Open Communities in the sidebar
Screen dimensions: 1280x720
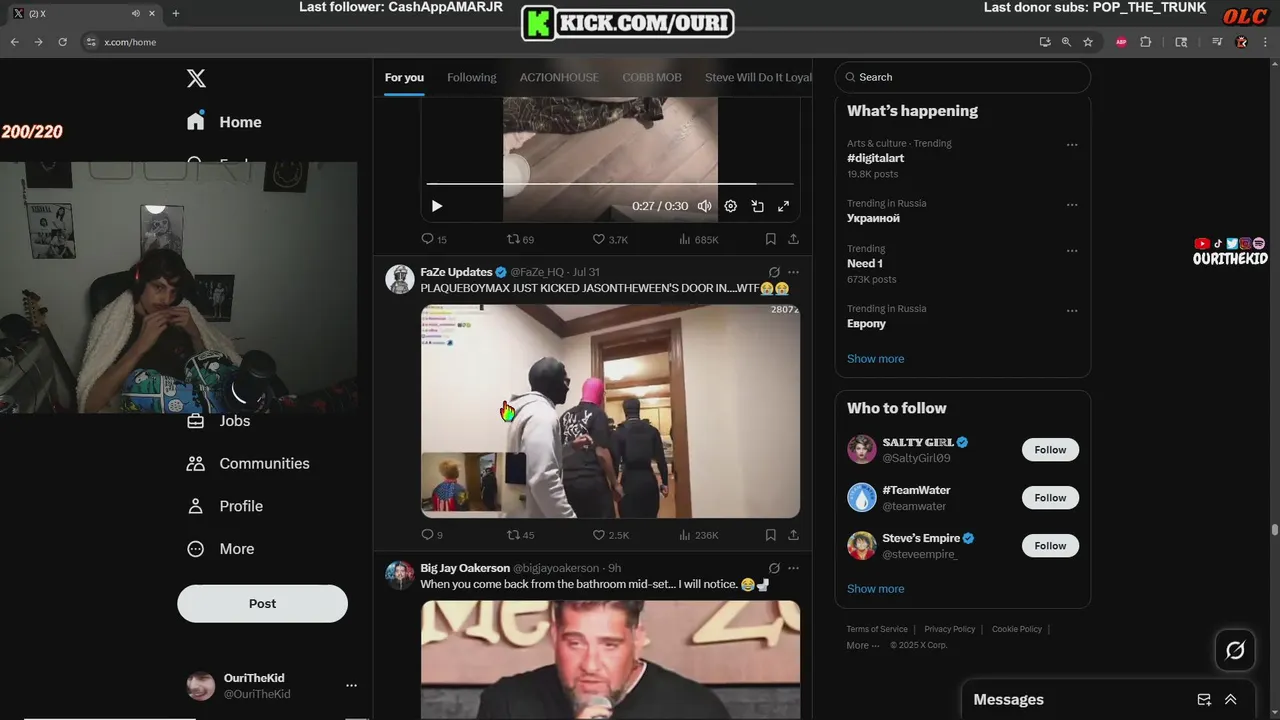[249, 463]
